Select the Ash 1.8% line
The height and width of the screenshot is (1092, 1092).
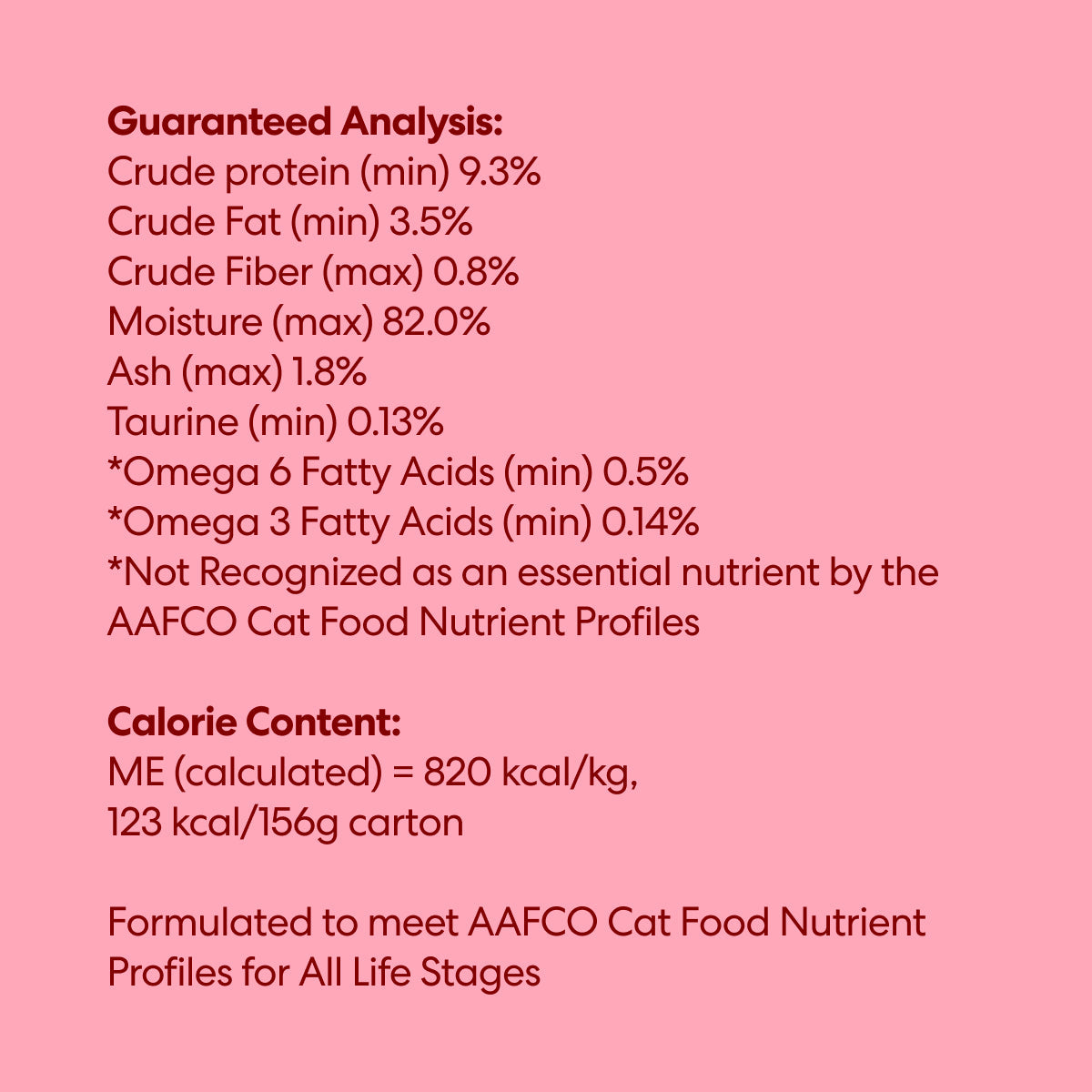coord(237,372)
